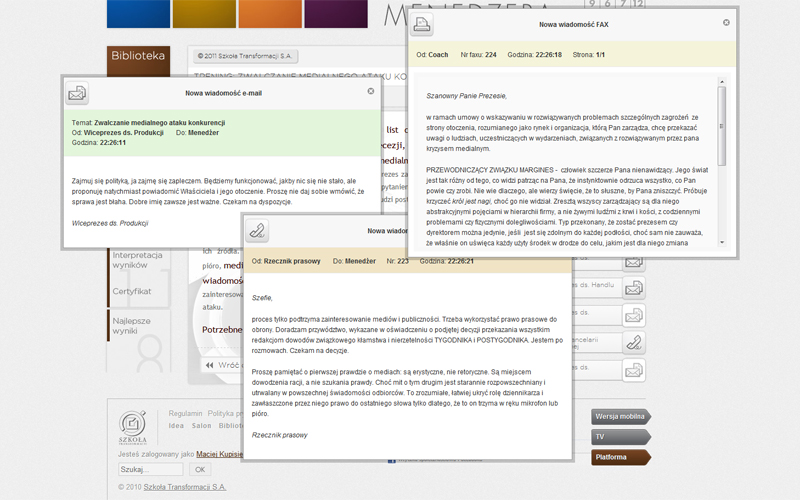Click the Wróć back button
The image size is (800, 500).
222,365
